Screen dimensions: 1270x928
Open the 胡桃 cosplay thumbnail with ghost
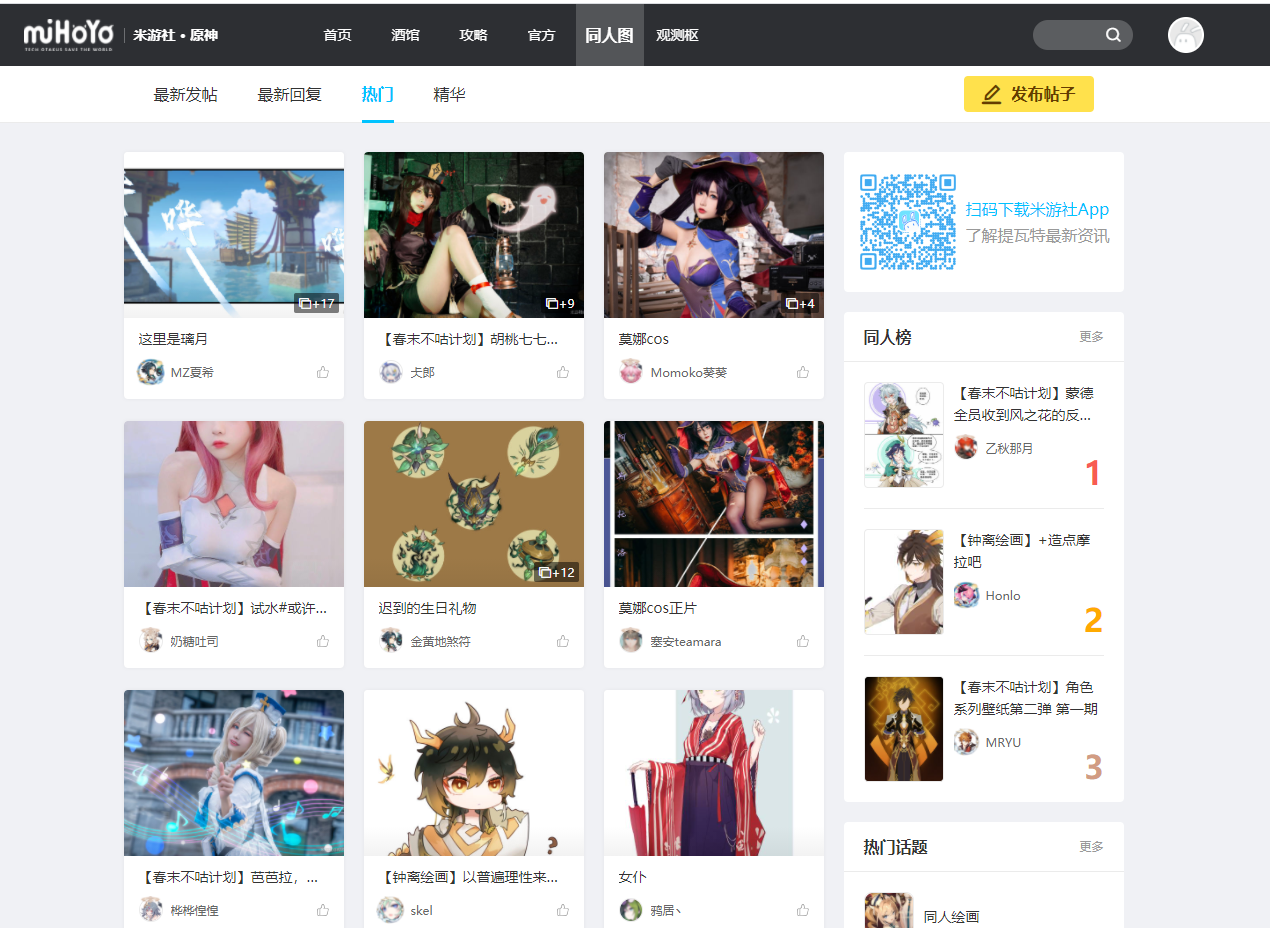tap(474, 235)
